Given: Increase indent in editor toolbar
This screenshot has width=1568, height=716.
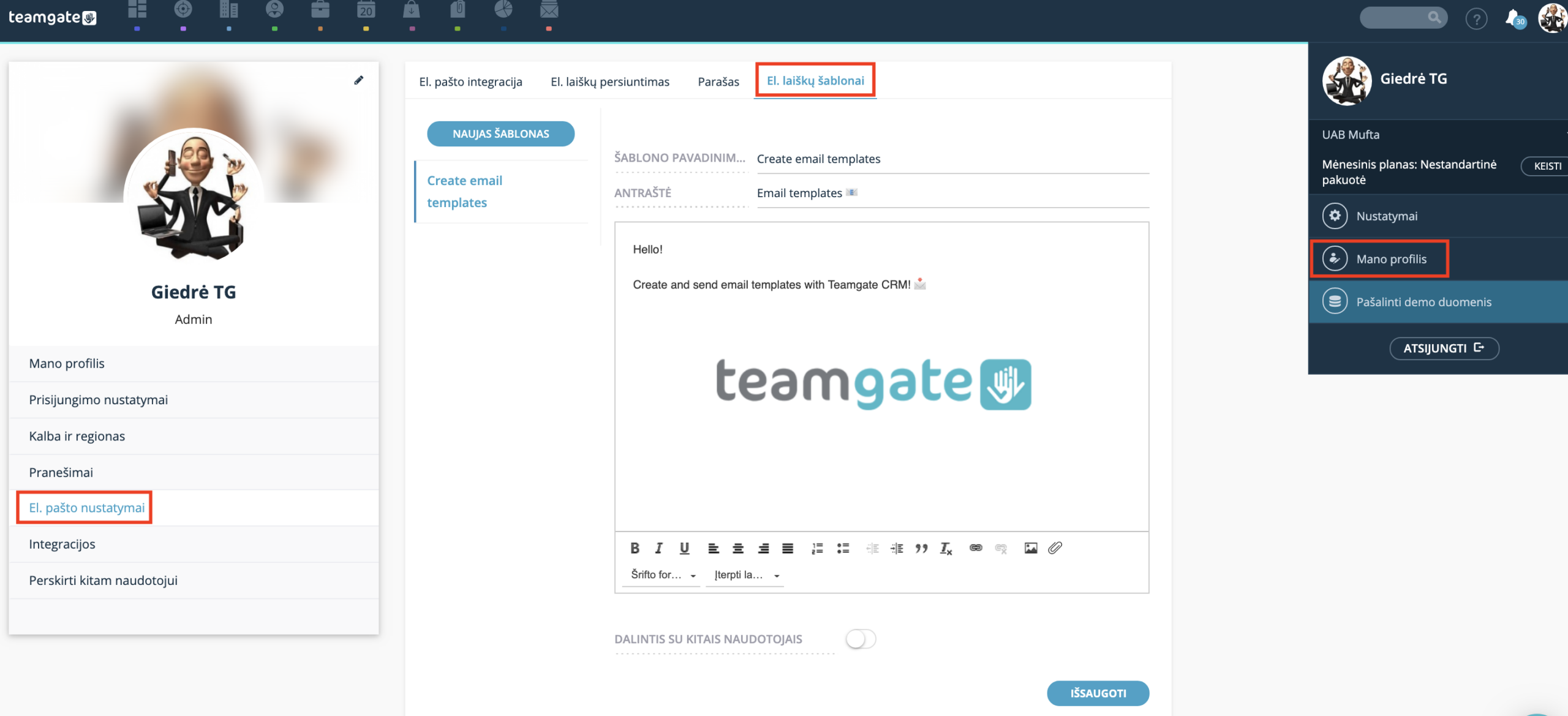Looking at the screenshot, I should (897, 548).
